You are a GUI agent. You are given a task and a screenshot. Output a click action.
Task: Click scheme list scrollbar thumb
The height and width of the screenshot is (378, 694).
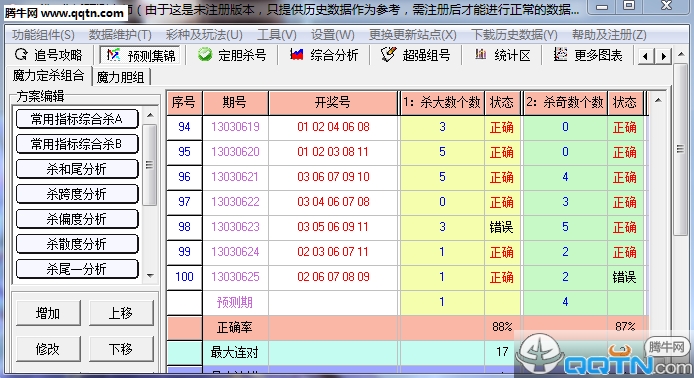click(x=150, y=165)
